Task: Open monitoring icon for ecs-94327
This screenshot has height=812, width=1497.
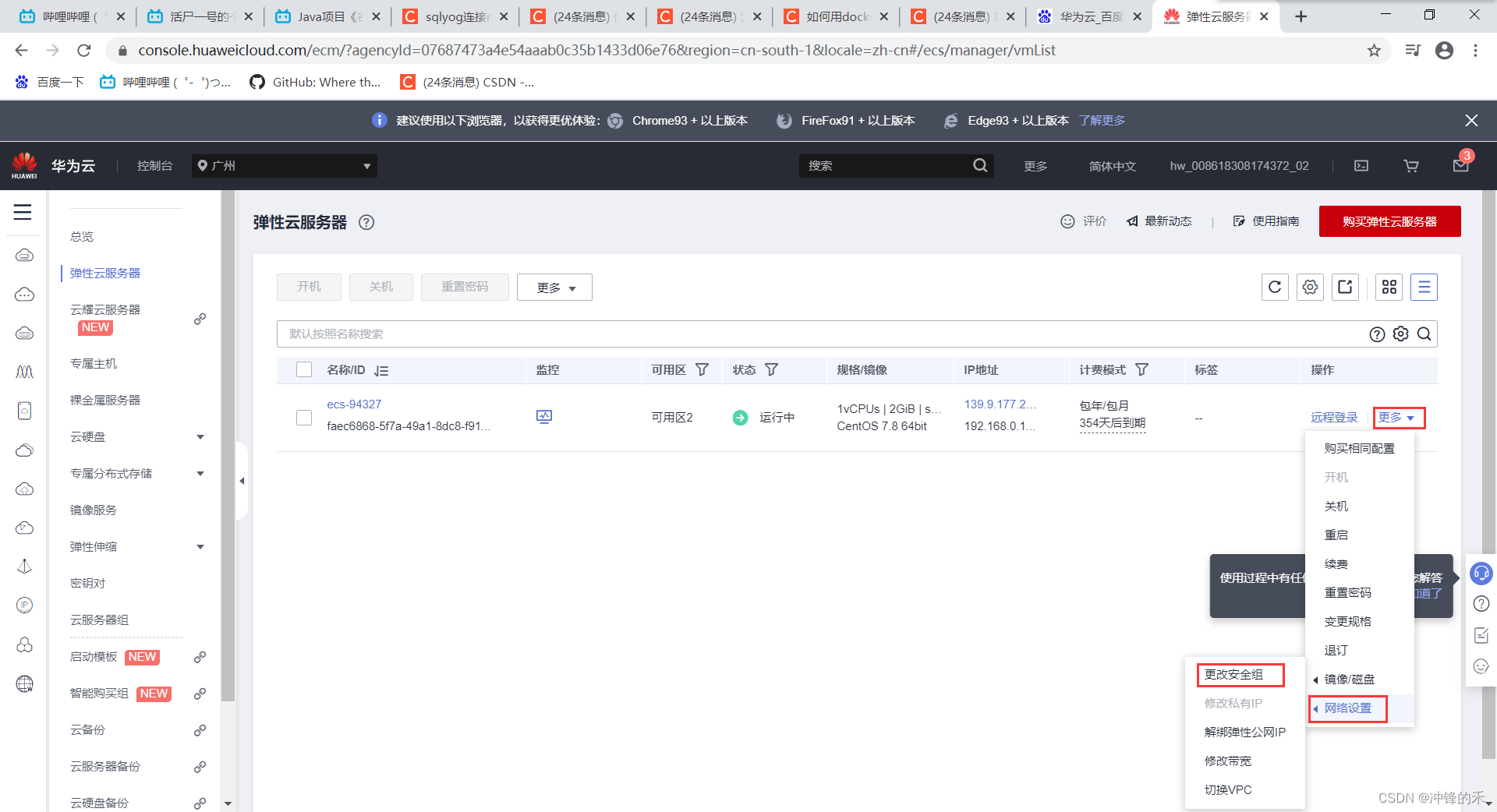Action: pos(544,417)
